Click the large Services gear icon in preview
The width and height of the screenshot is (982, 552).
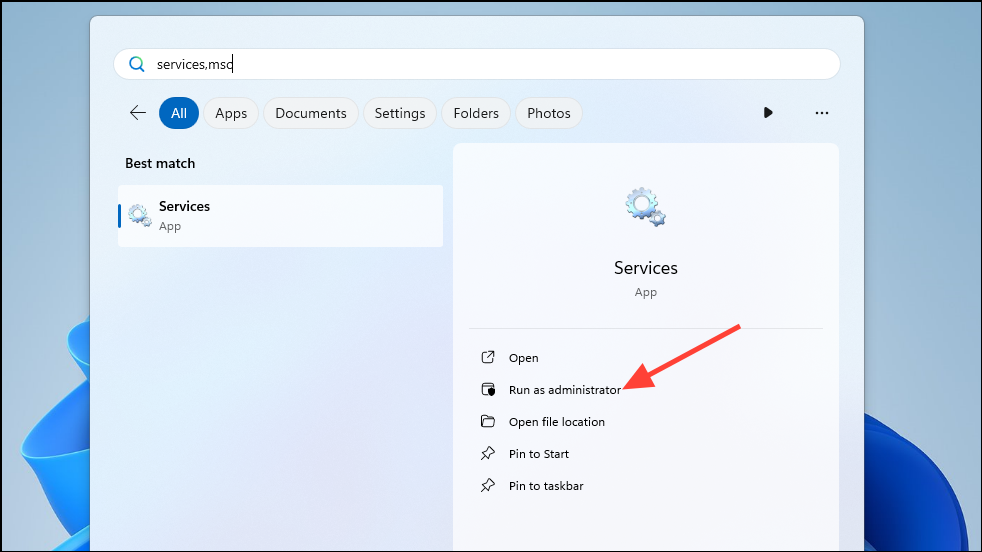pyautogui.click(x=645, y=207)
